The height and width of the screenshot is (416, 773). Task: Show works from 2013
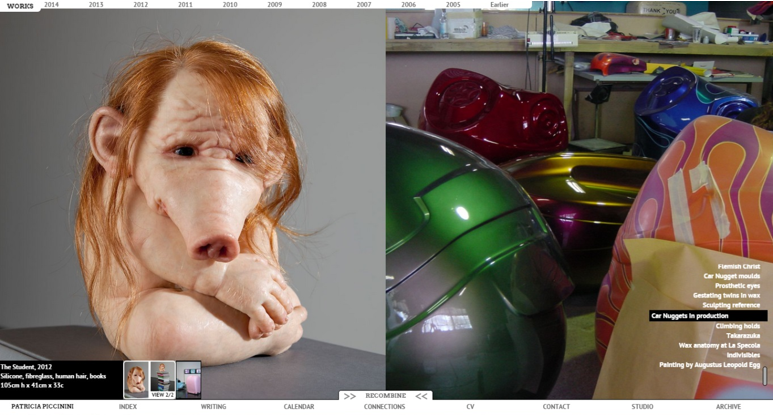pos(96,4)
